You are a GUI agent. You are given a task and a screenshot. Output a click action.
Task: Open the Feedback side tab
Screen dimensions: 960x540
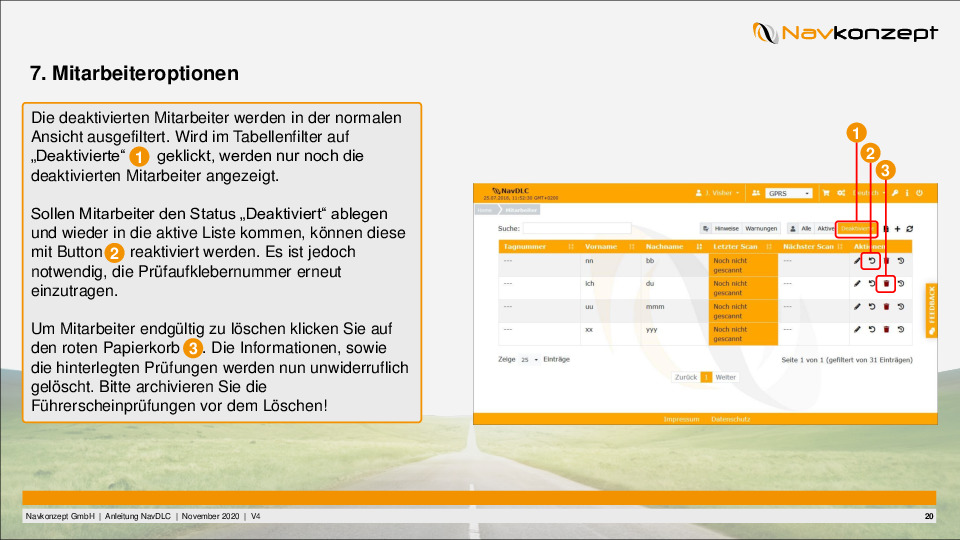click(931, 310)
